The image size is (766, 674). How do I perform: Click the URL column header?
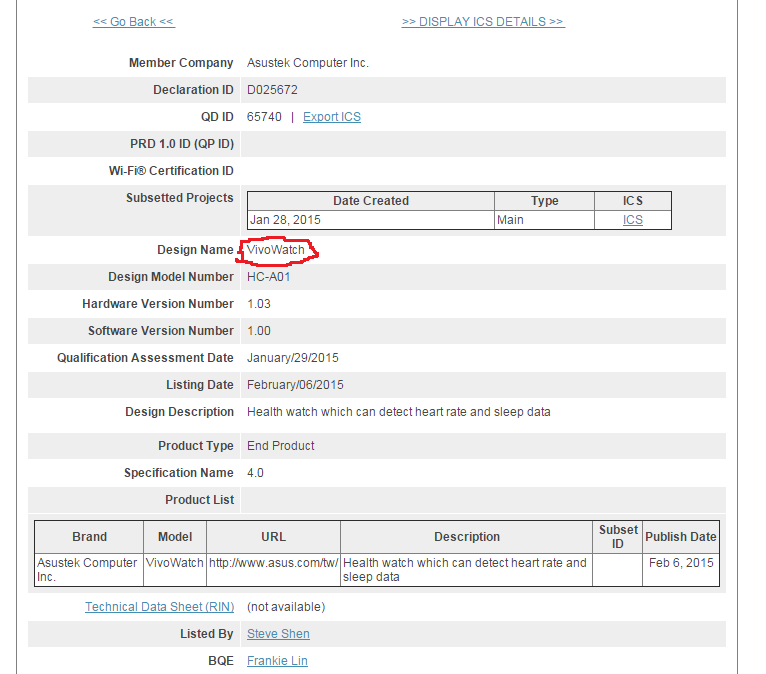pos(273,537)
